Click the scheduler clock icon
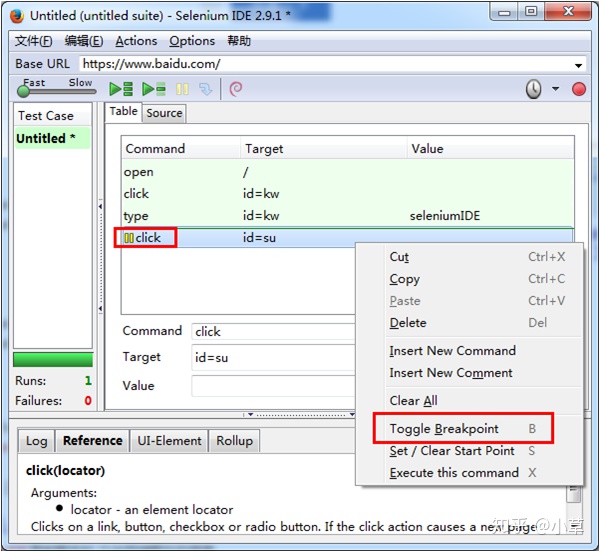Image resolution: width=600 pixels, height=552 pixels. 535,89
